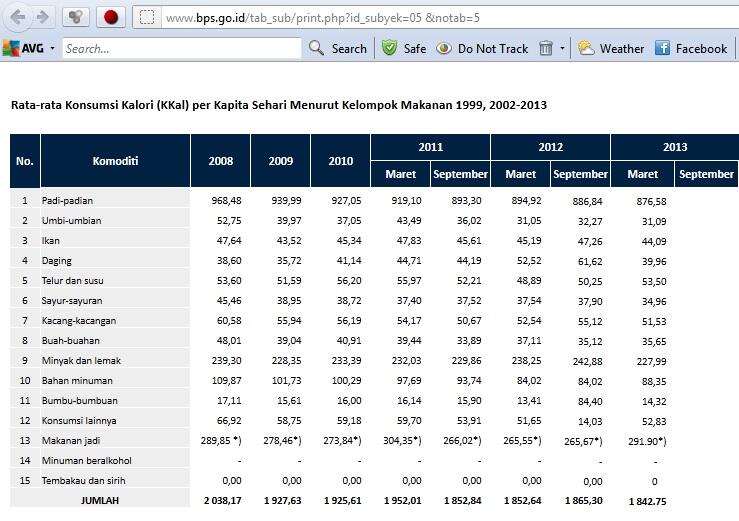This screenshot has width=739, height=521.
Task: Click the Safe toolbar label
Action: point(415,49)
